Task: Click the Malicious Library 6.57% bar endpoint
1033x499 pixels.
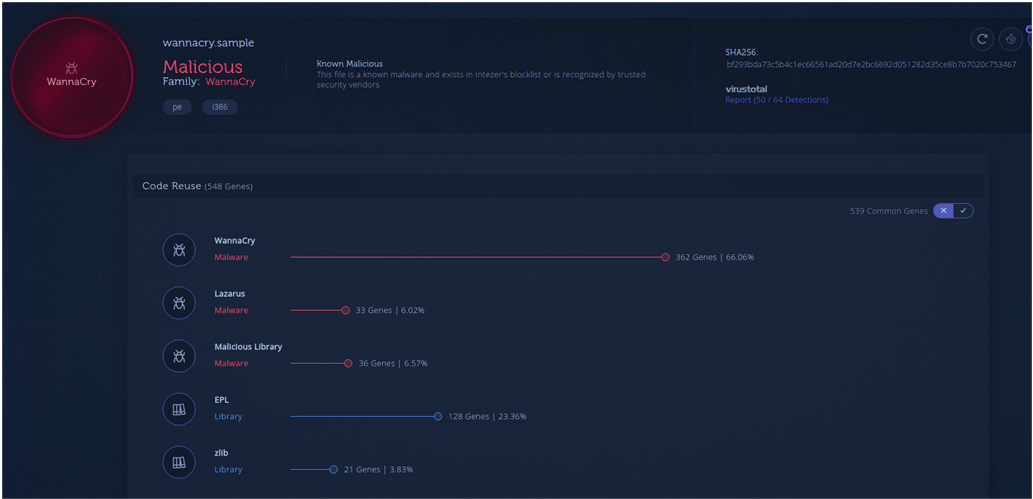Action: [x=349, y=363]
